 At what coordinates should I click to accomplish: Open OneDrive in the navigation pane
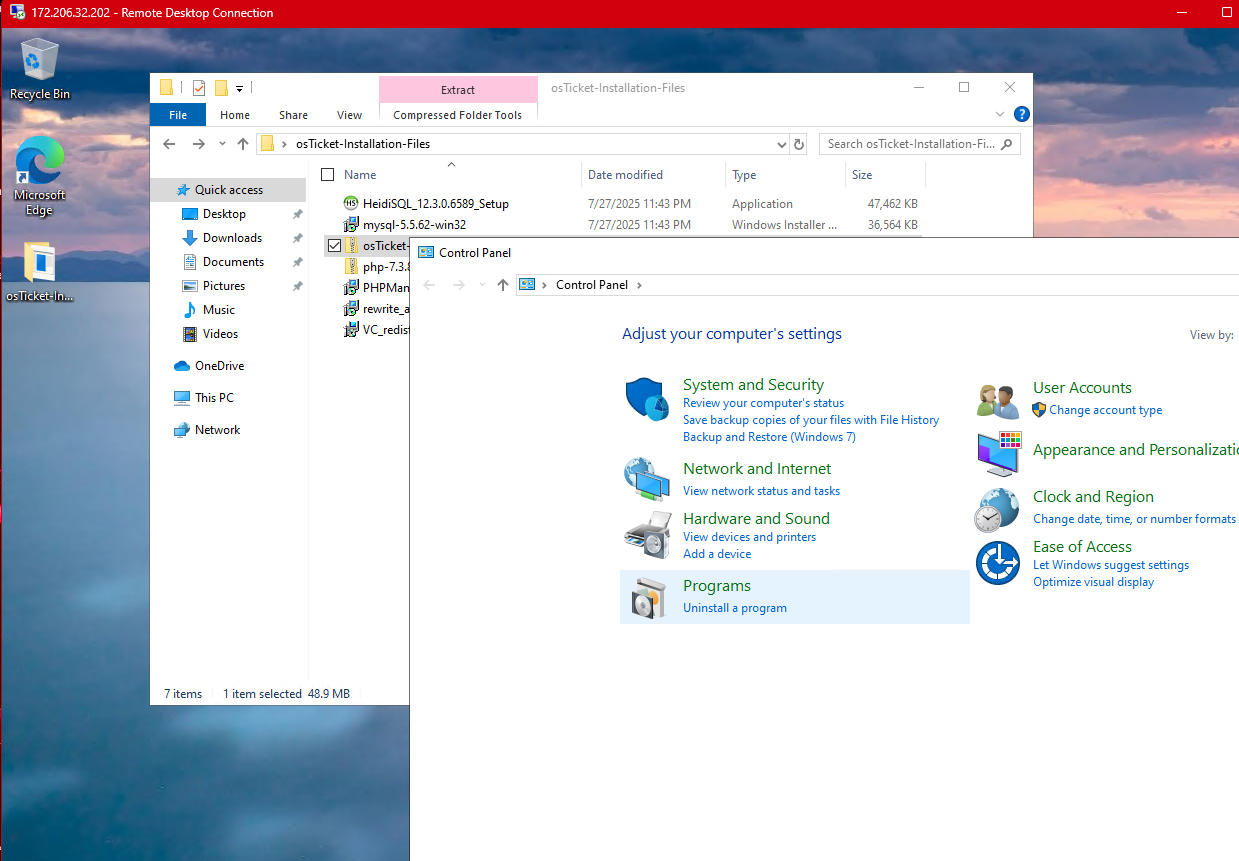pyautogui.click(x=219, y=366)
